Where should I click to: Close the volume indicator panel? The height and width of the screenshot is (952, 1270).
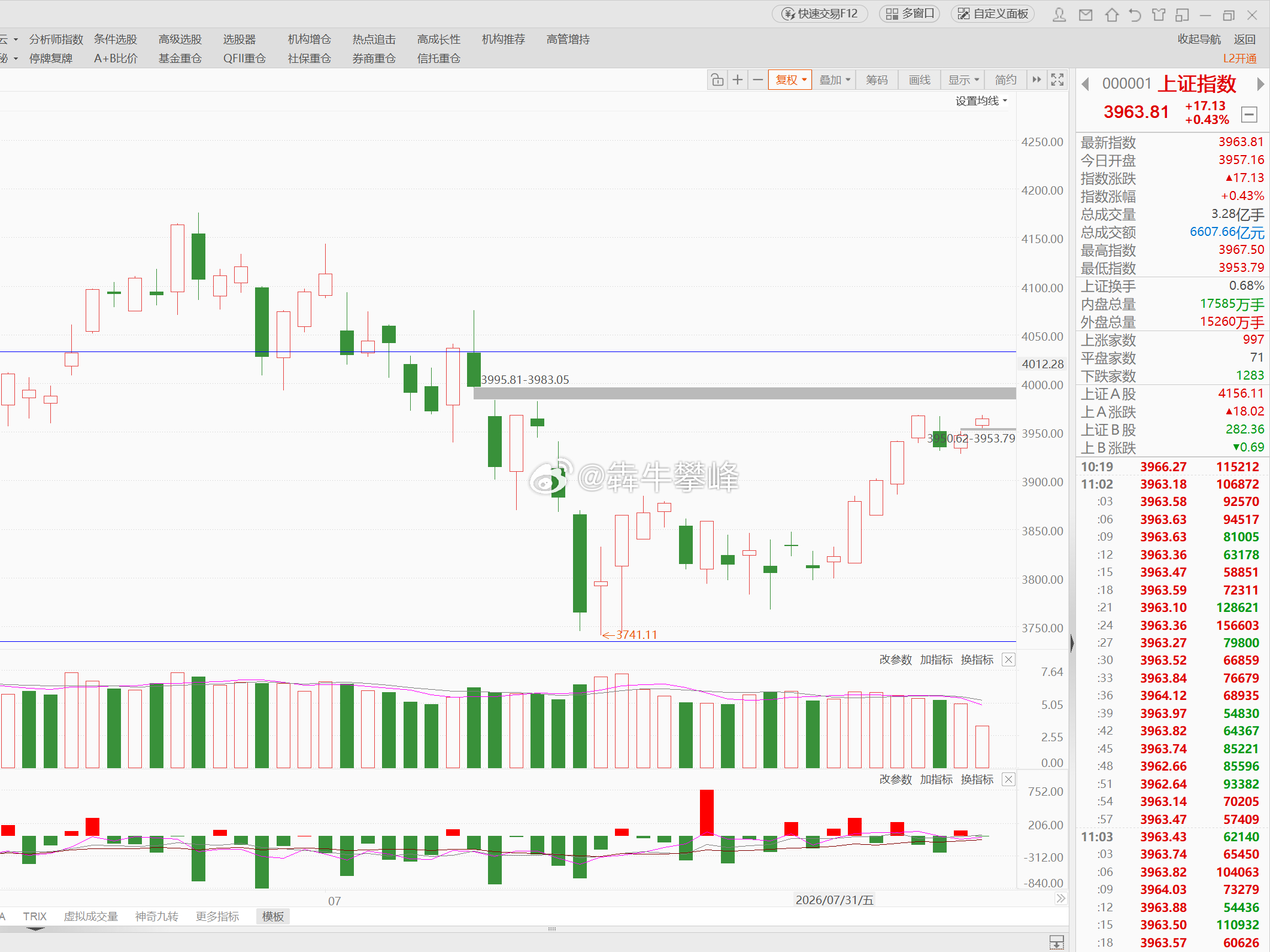[x=1009, y=660]
